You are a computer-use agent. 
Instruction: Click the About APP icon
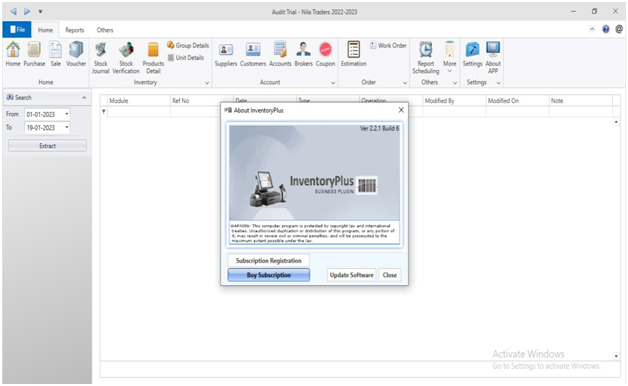(493, 58)
